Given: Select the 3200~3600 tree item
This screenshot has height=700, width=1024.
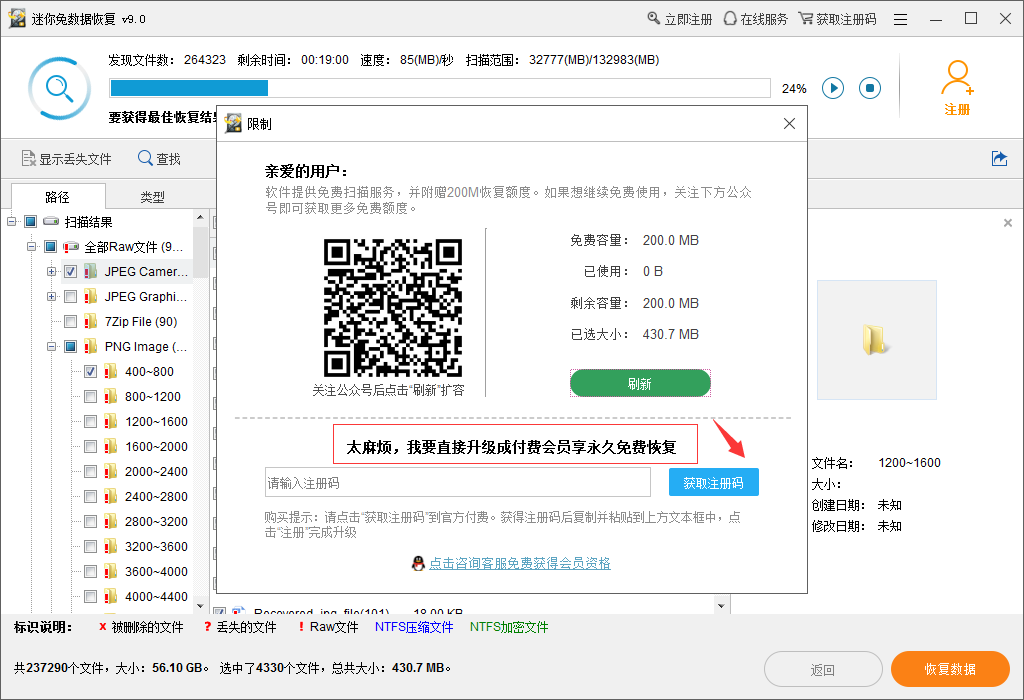Looking at the screenshot, I should 155,546.
